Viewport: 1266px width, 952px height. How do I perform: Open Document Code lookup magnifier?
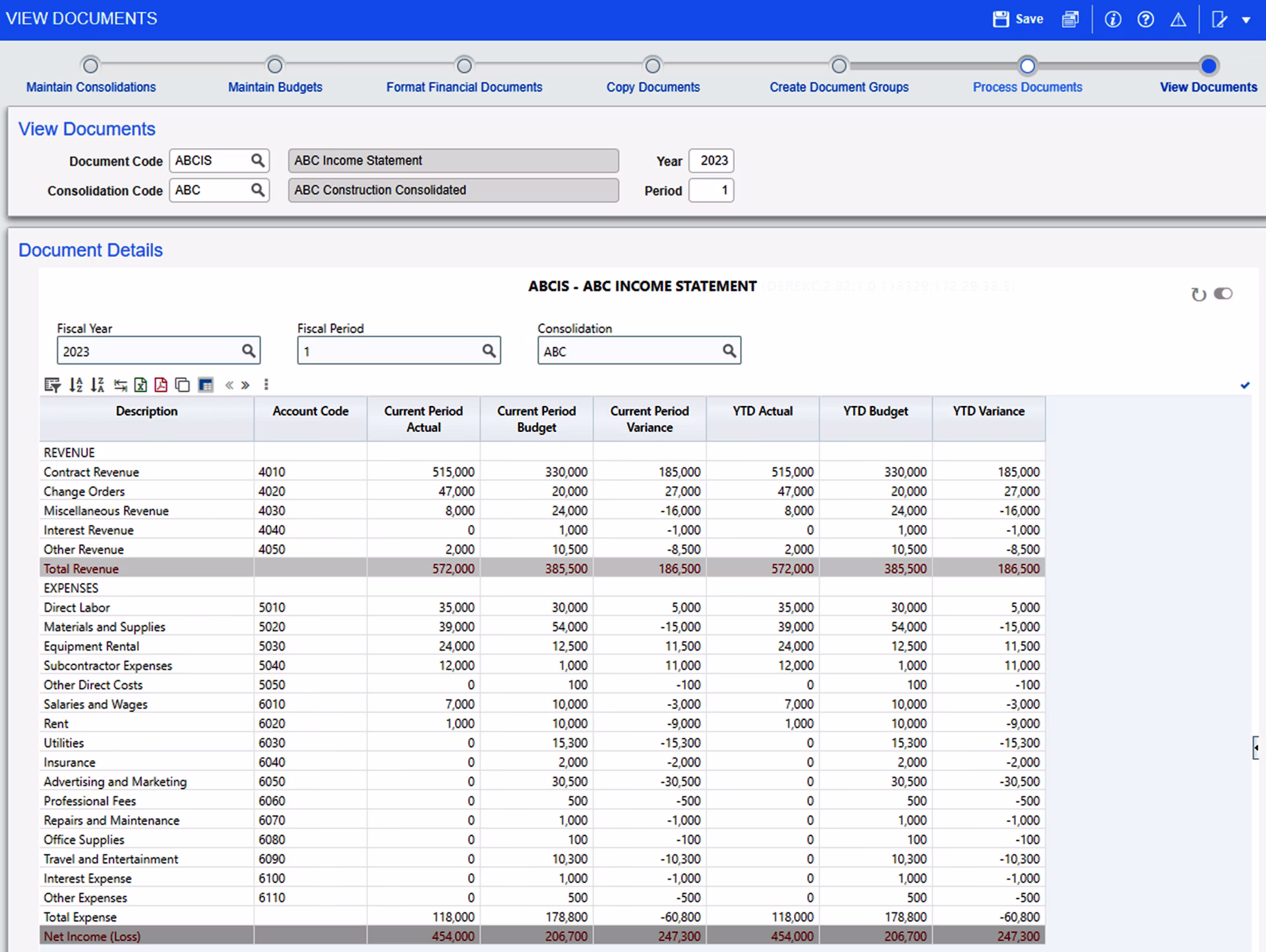tap(258, 160)
